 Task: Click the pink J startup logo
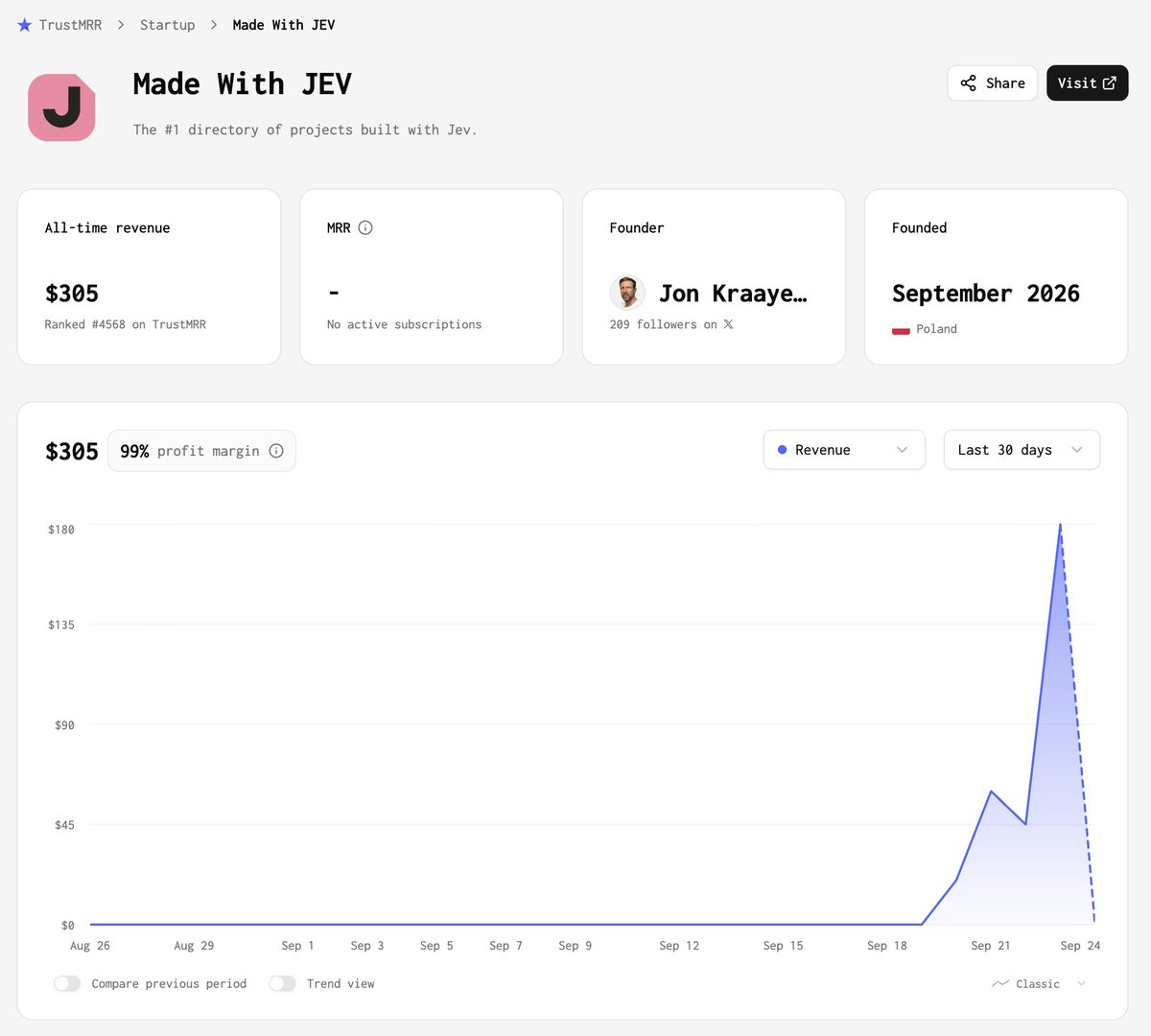(61, 107)
